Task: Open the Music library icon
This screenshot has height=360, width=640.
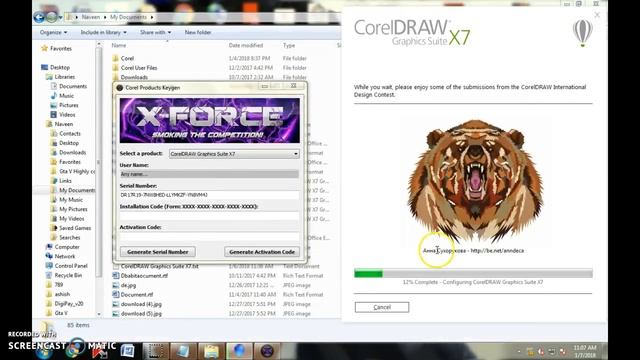Action: coord(53,96)
